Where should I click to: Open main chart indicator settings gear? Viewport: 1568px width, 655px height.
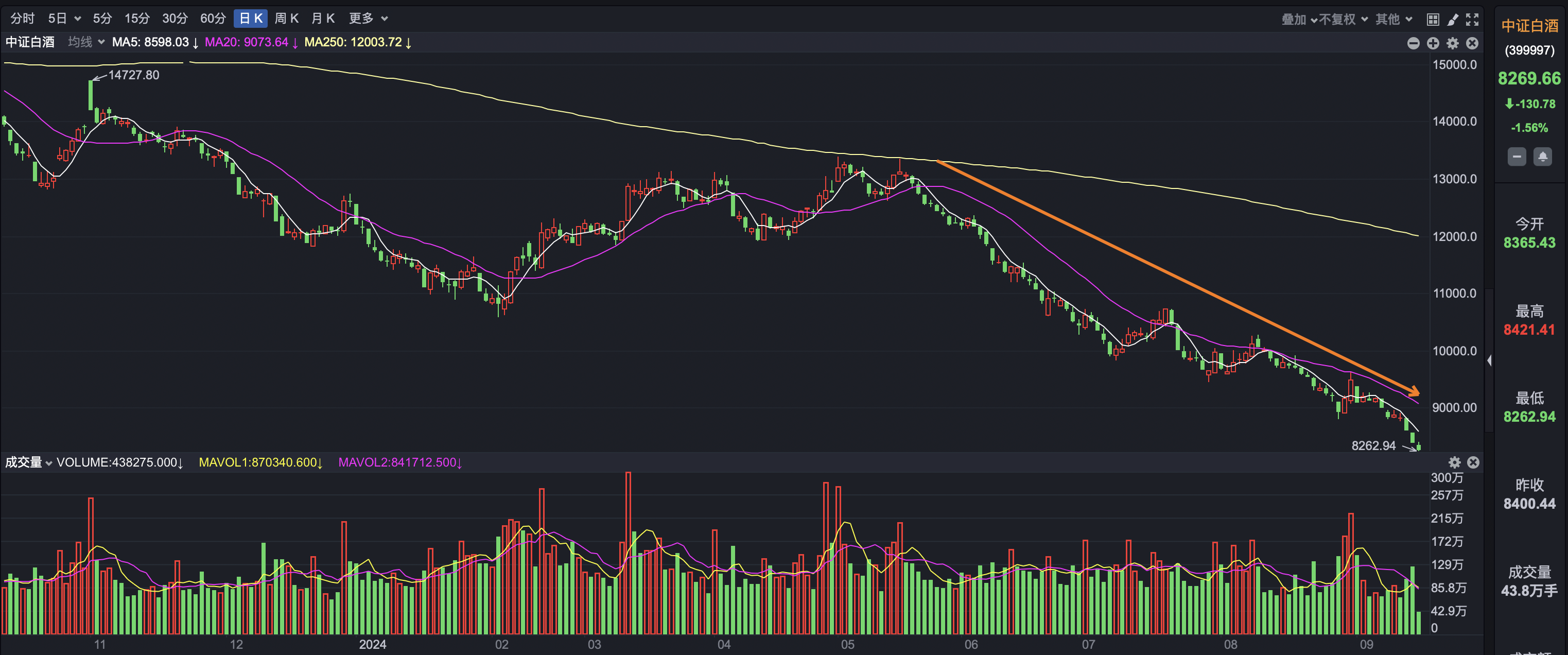click(x=1452, y=43)
